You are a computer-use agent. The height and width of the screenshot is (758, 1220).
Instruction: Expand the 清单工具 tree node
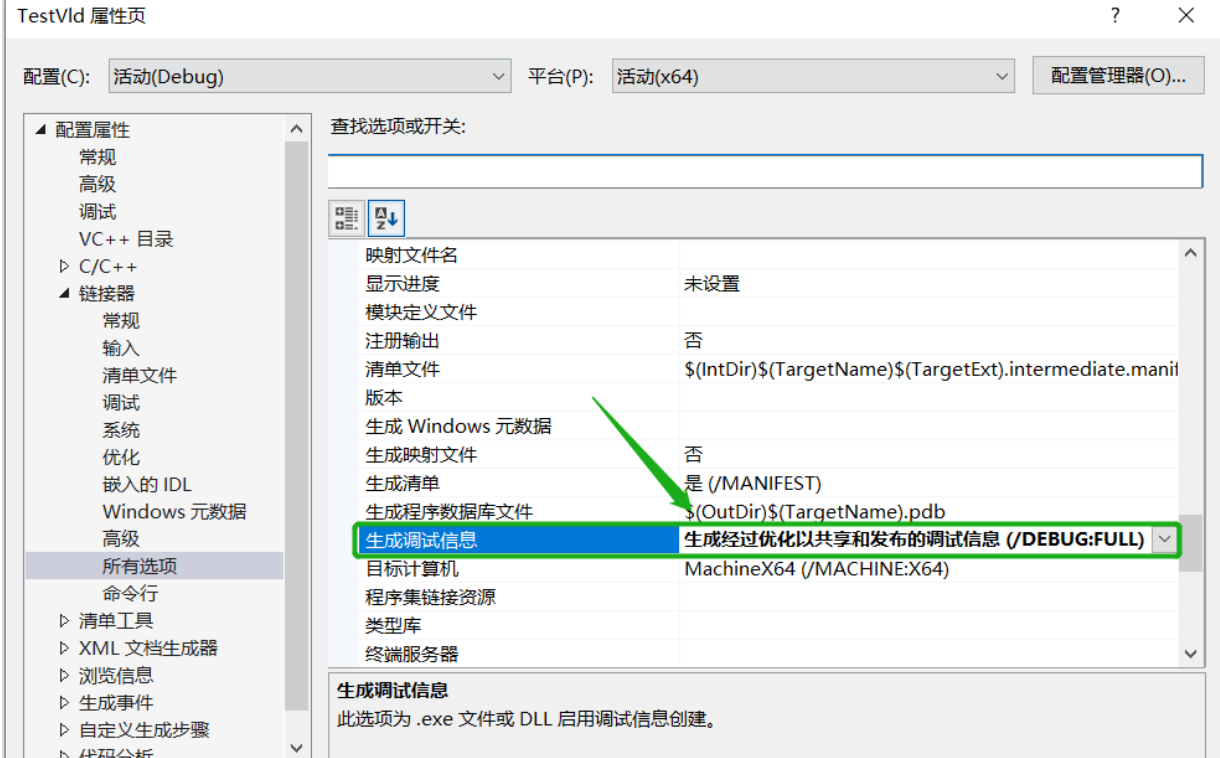(63, 620)
